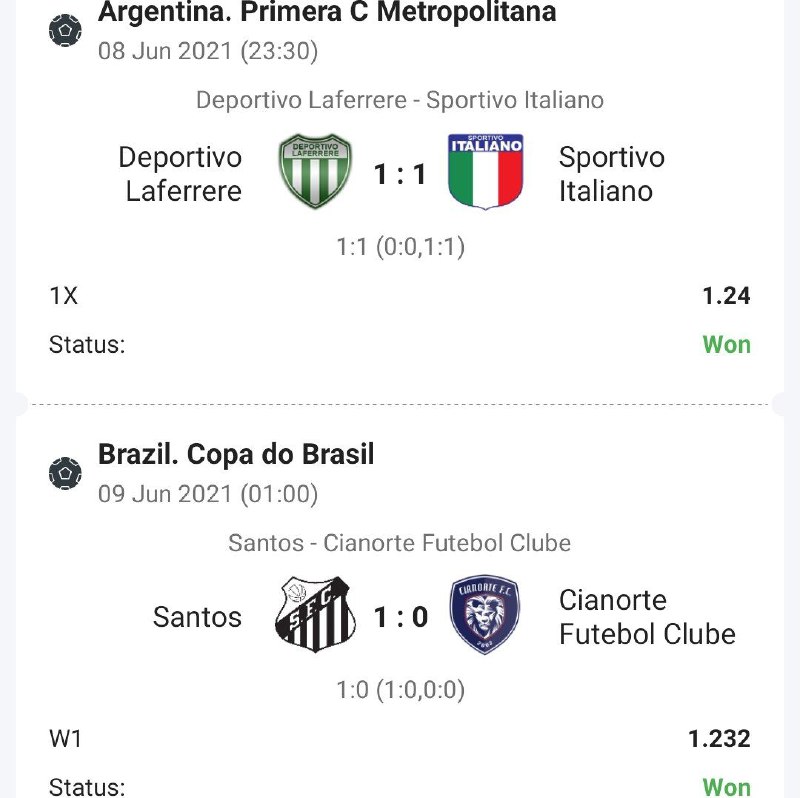Click the Deportivo Laferrere team name
Screen dimensions: 800x798
(x=181, y=174)
